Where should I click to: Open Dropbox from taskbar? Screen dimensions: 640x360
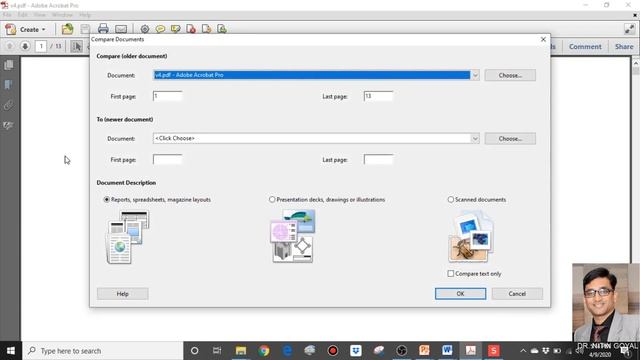(356, 351)
